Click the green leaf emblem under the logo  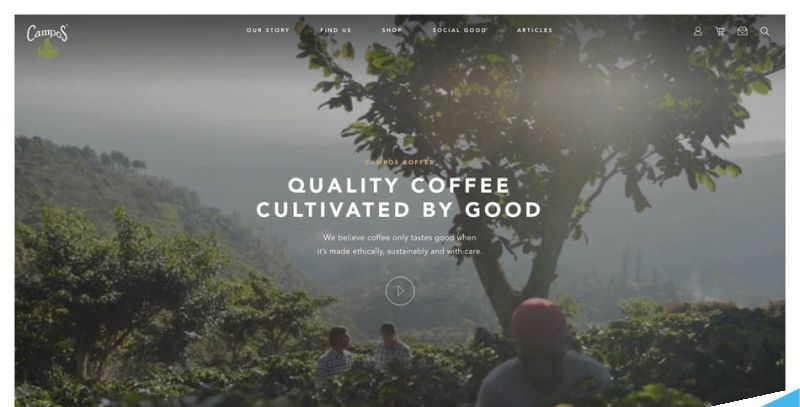pos(48,49)
